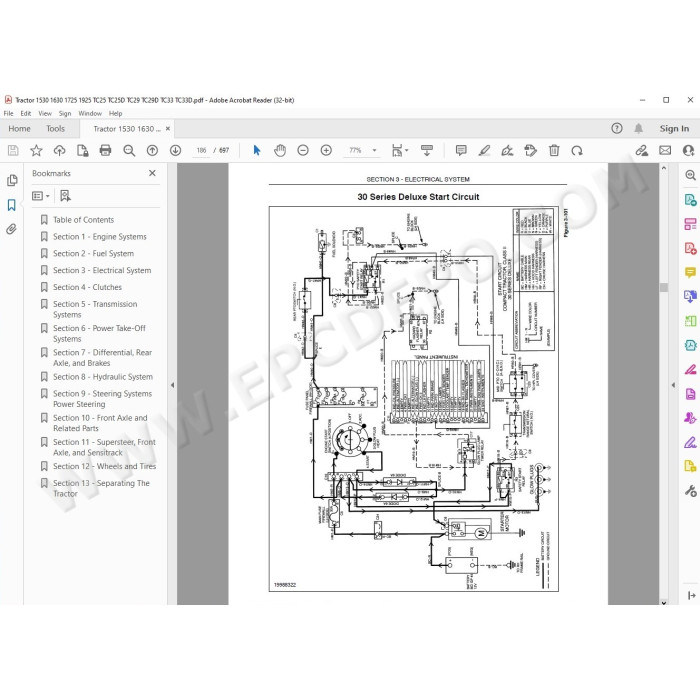Open the Sign menu
Viewport: 700px width, 700px height.
65,113
